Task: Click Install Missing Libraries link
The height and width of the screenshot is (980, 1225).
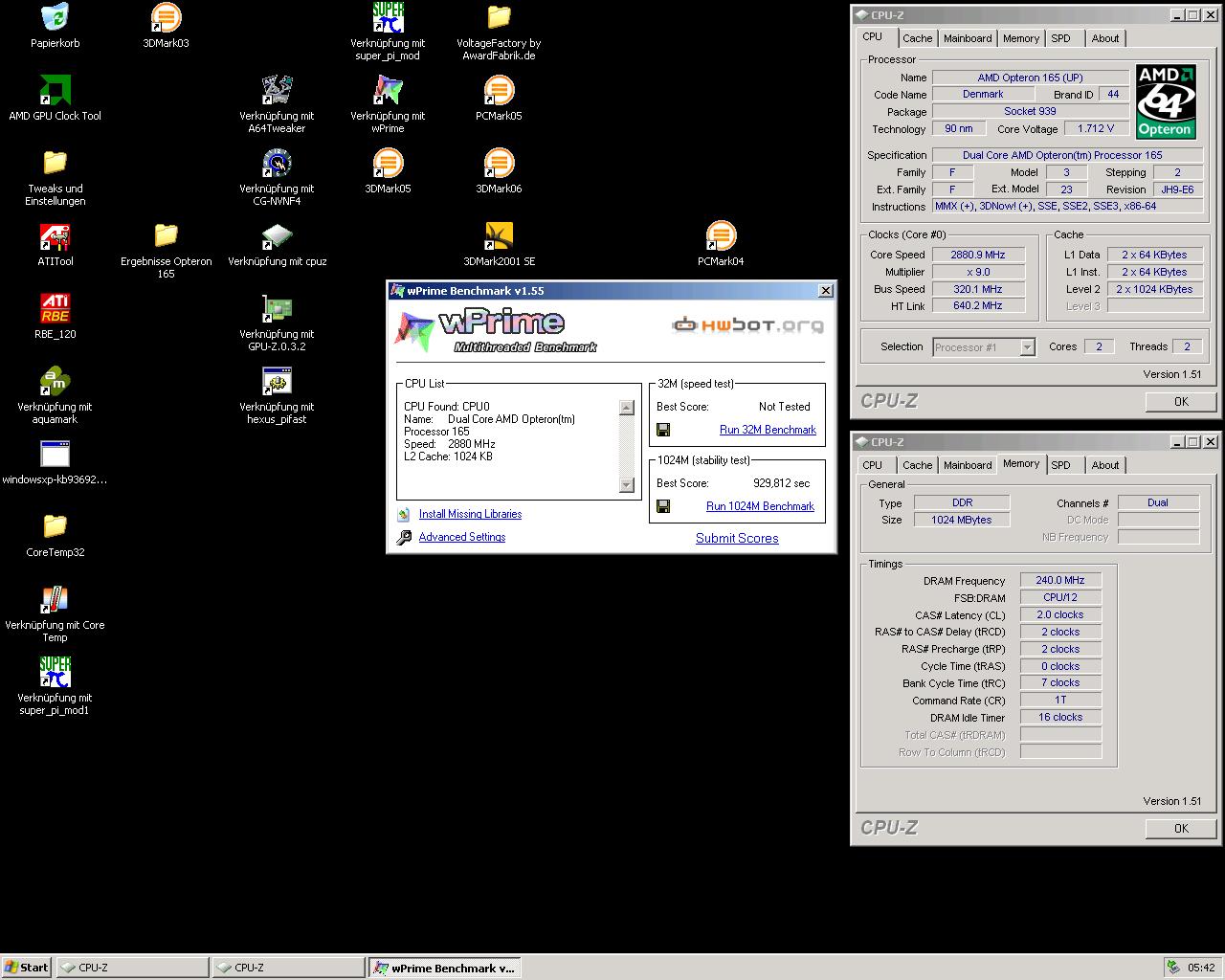Action: tap(470, 514)
